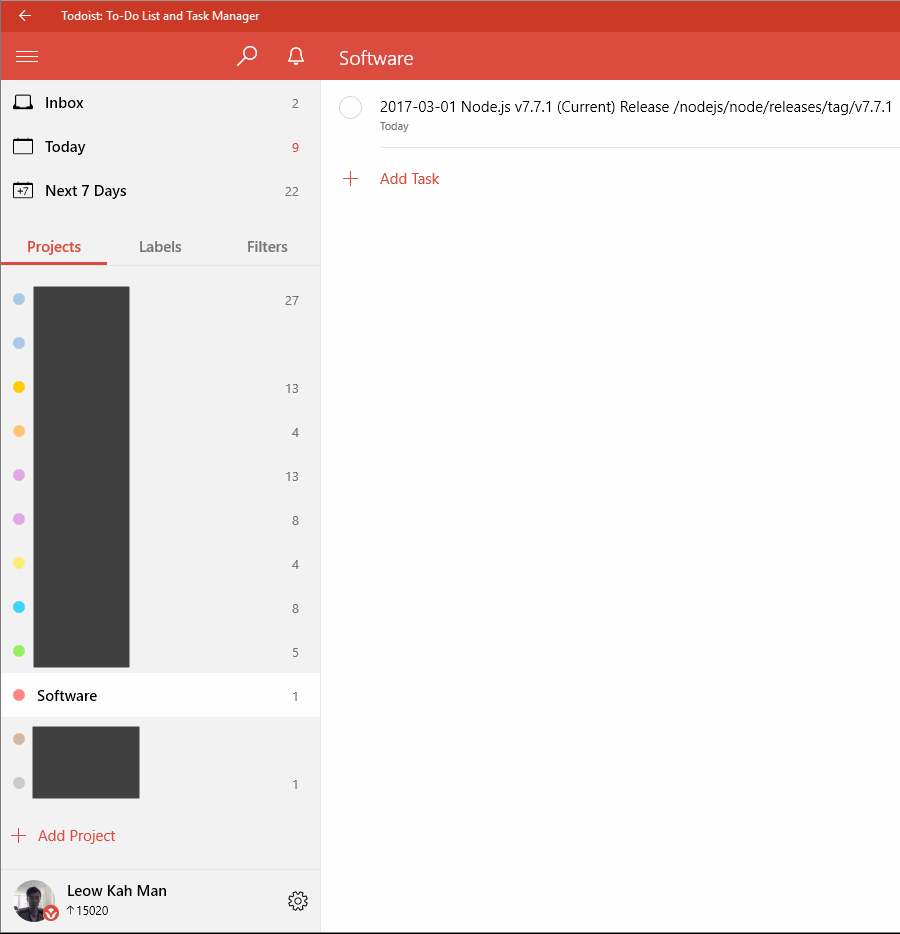Click the Add Task link
This screenshot has width=900, height=934.
click(x=410, y=179)
